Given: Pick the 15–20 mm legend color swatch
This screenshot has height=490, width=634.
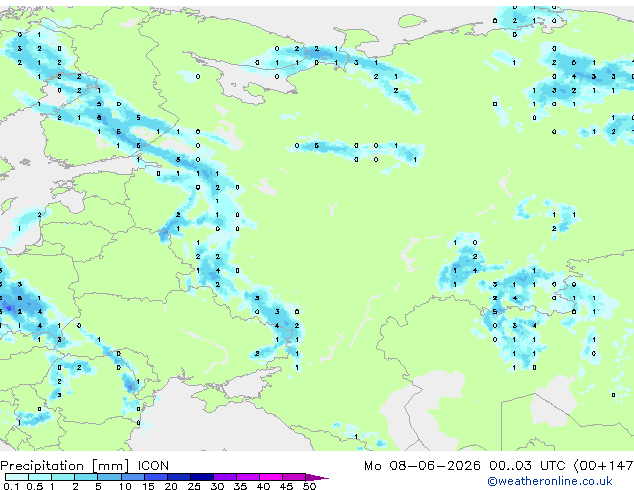Looking at the screenshot, I should click(x=156, y=477).
